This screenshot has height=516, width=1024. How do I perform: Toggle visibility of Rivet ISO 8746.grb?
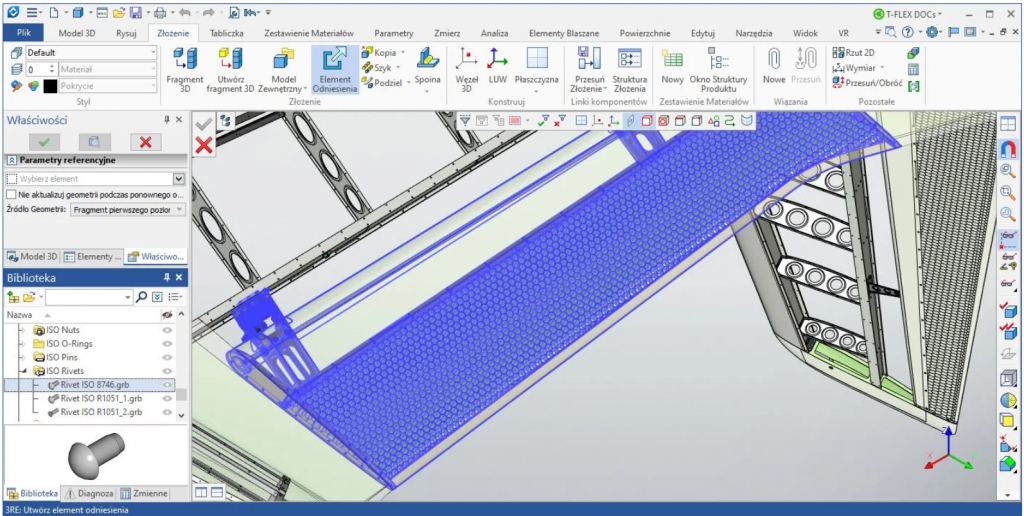point(168,384)
